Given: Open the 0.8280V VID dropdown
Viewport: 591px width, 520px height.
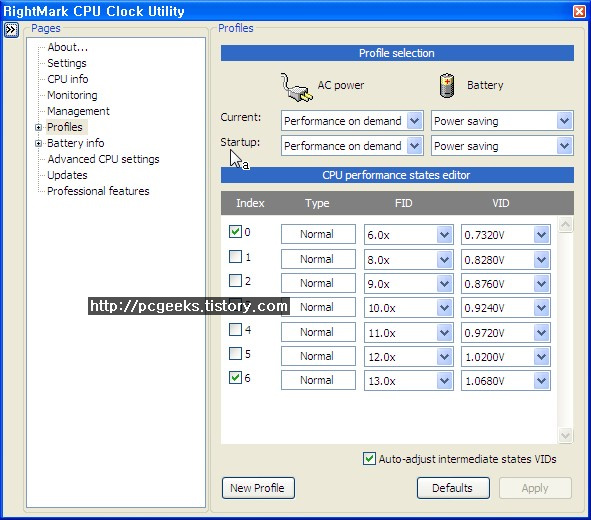Looking at the screenshot, I should click(542, 260).
